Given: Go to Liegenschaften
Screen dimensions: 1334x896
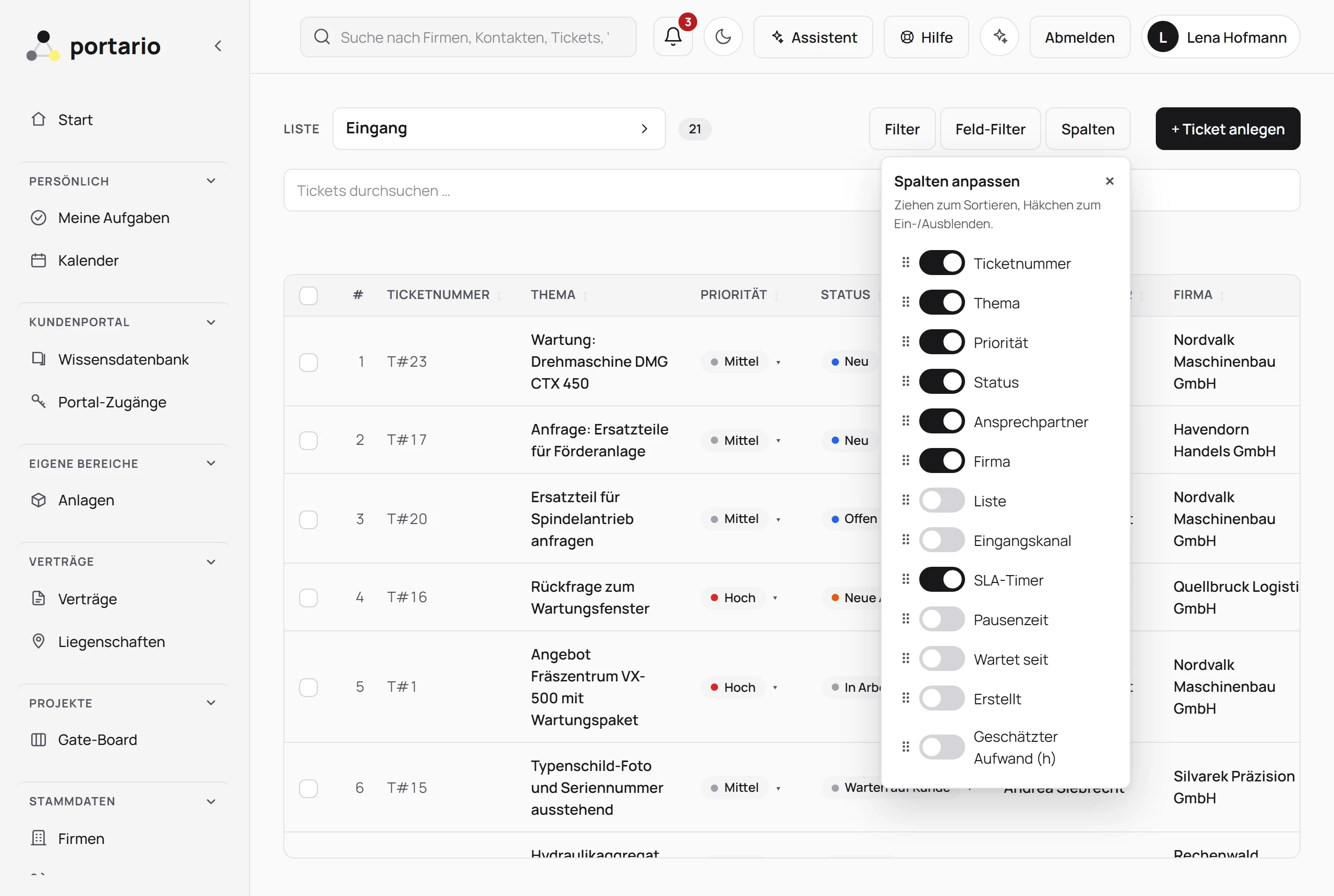Looking at the screenshot, I should 124,642.
